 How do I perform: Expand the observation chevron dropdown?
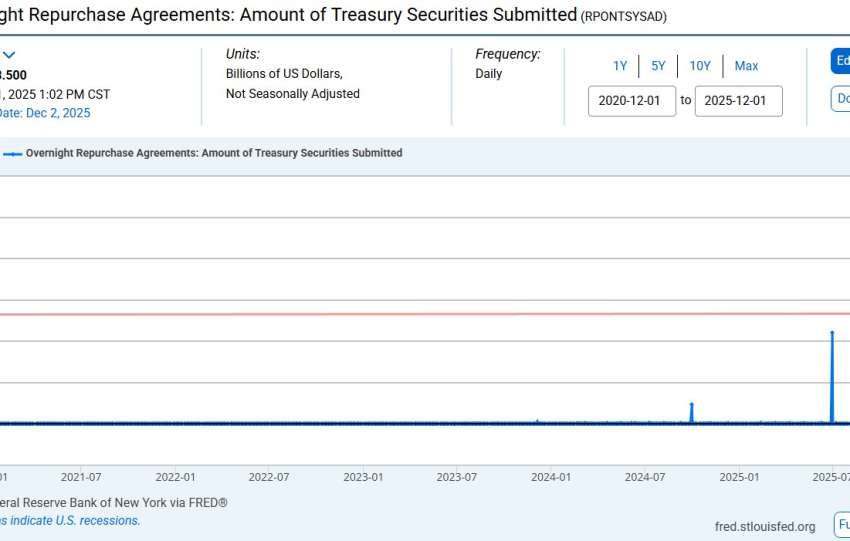pyautogui.click(x=9, y=55)
